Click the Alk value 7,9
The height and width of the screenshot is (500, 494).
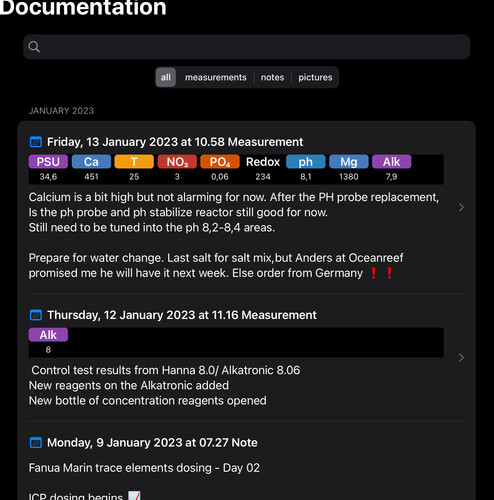pos(391,177)
